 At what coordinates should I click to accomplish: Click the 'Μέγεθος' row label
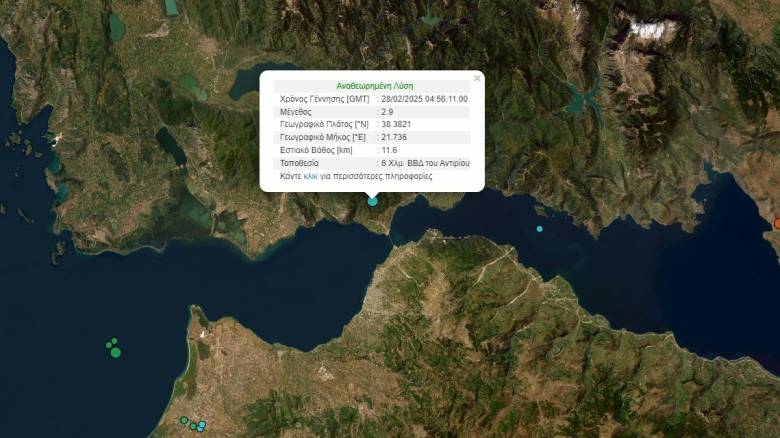tap(297, 112)
